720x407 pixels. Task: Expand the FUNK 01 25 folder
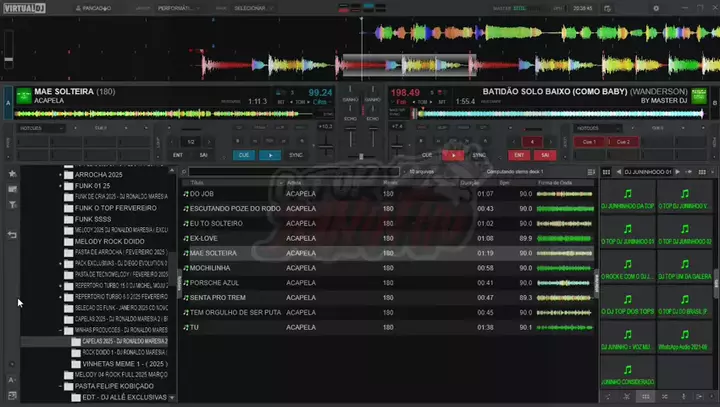[60, 186]
